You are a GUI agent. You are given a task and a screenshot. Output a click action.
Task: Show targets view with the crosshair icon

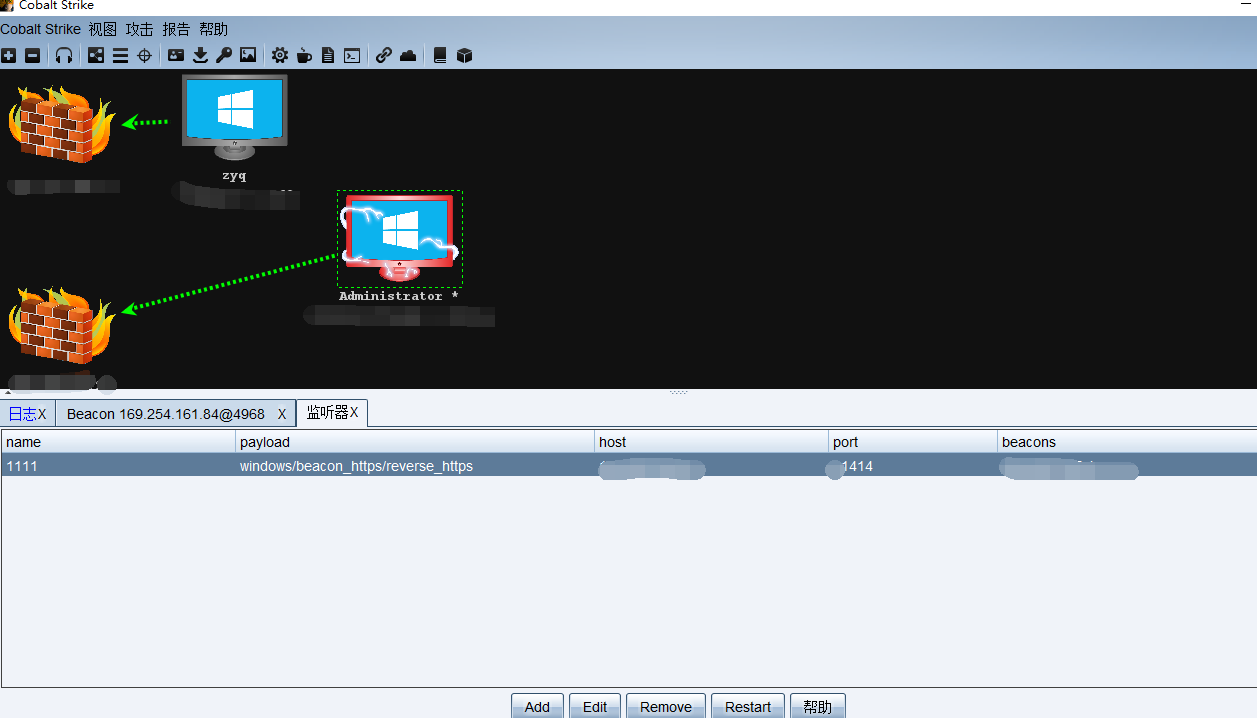coord(144,56)
